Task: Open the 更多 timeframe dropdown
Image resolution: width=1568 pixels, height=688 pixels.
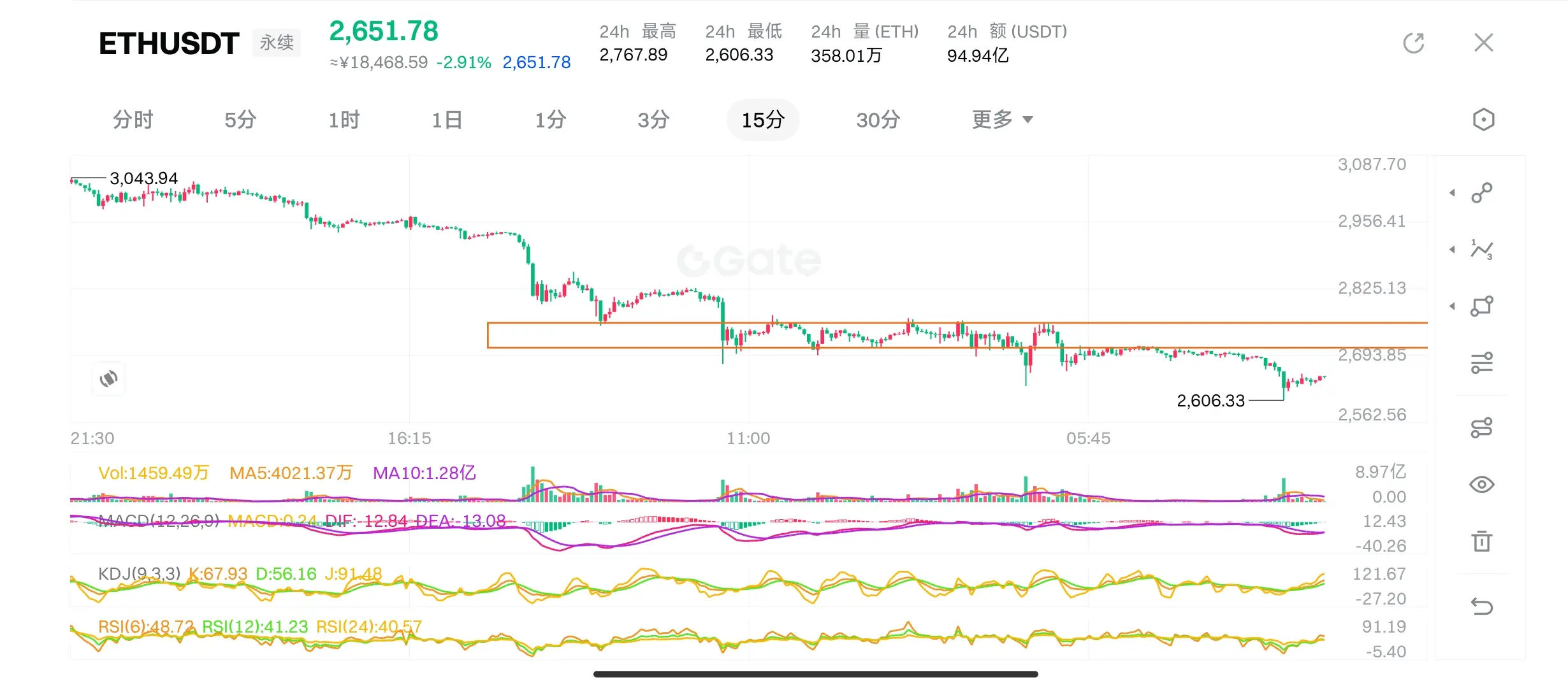Action: point(1001,120)
